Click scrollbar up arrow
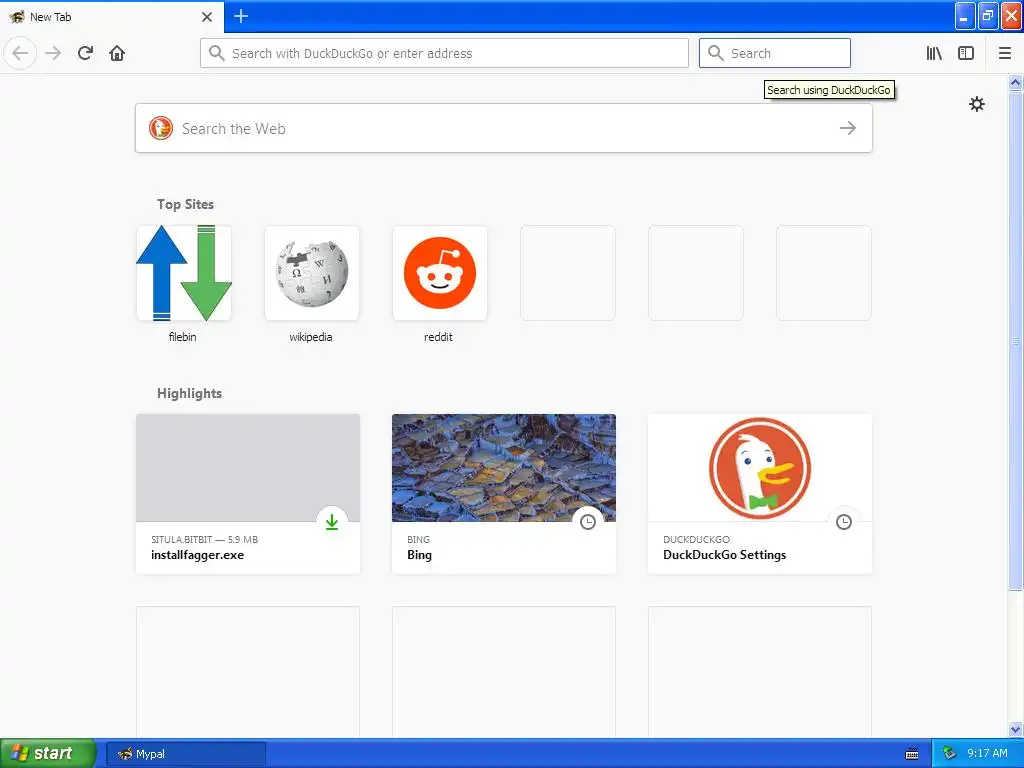Image resolution: width=1024 pixels, height=768 pixels. click(1015, 82)
